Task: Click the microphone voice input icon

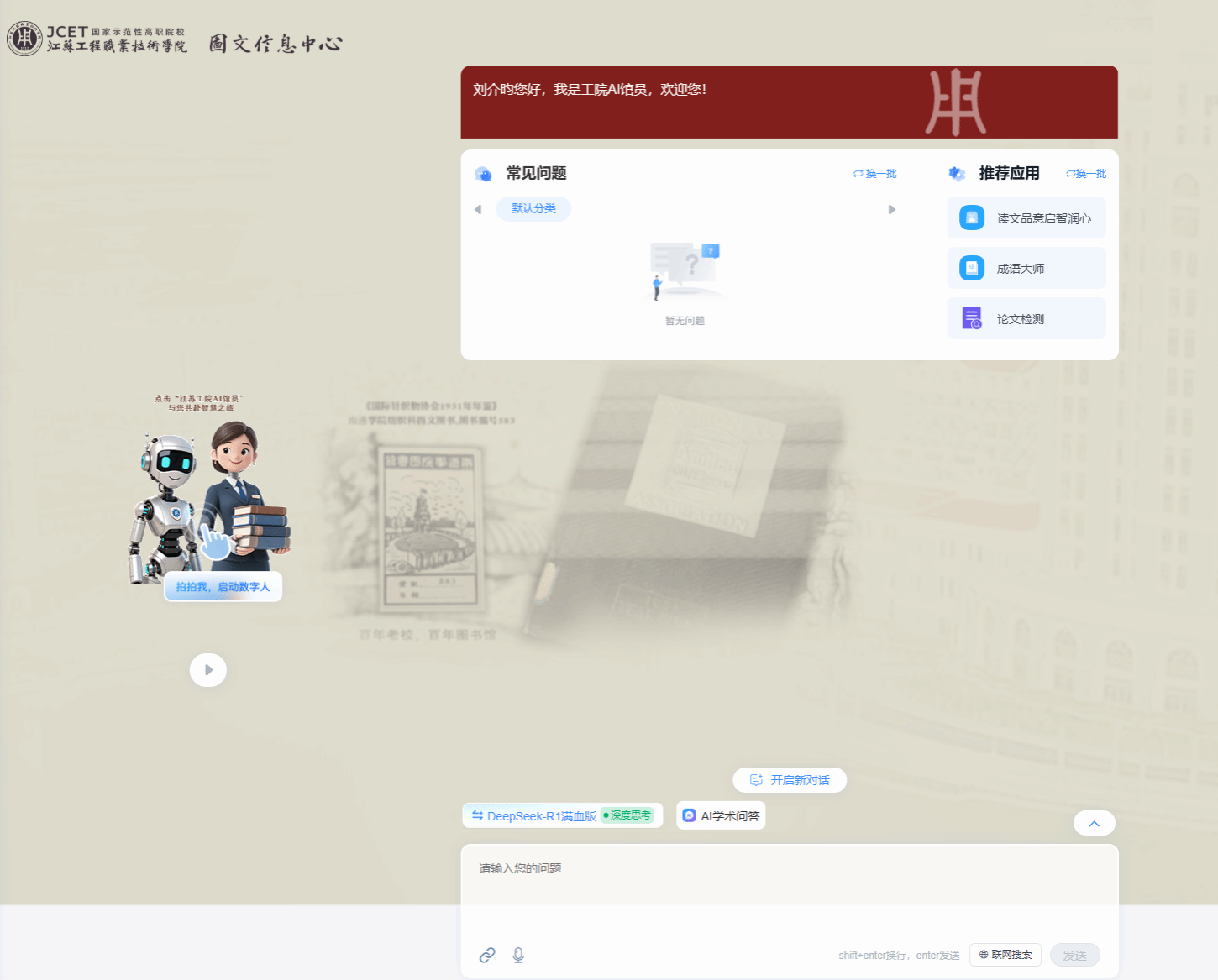Action: (x=518, y=955)
